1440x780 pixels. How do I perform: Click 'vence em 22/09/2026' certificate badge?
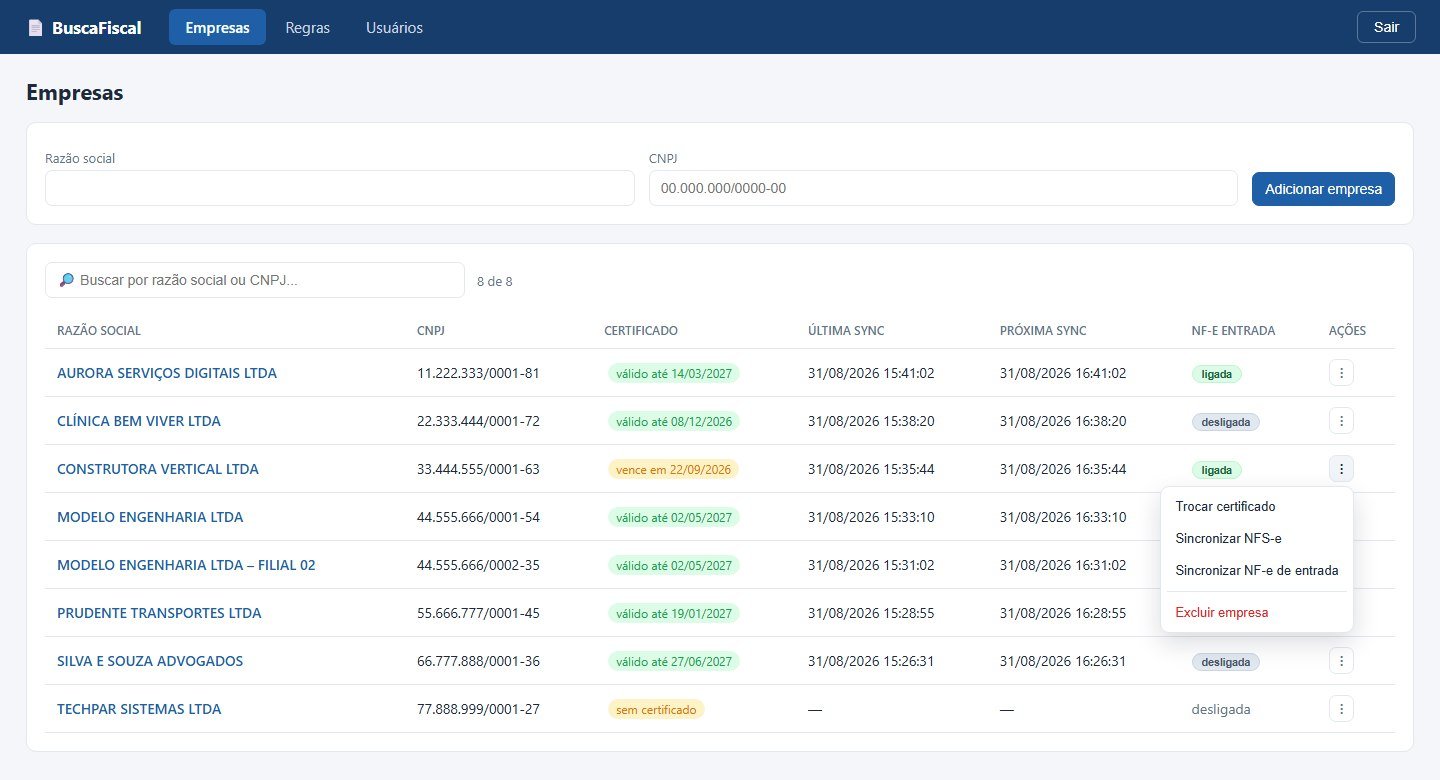click(673, 470)
